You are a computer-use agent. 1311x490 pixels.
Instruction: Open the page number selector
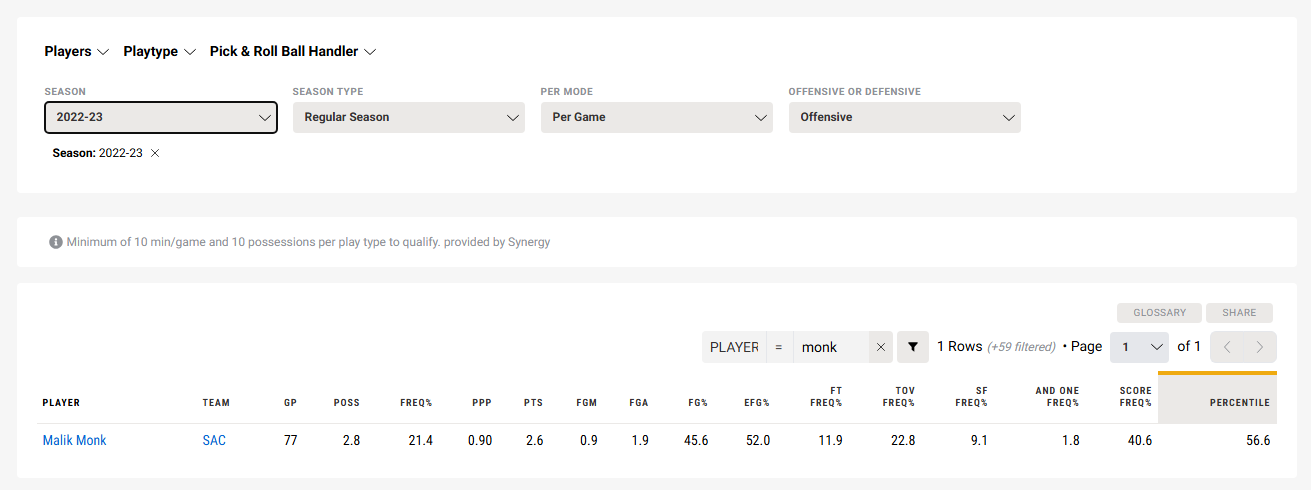[x=1139, y=347]
